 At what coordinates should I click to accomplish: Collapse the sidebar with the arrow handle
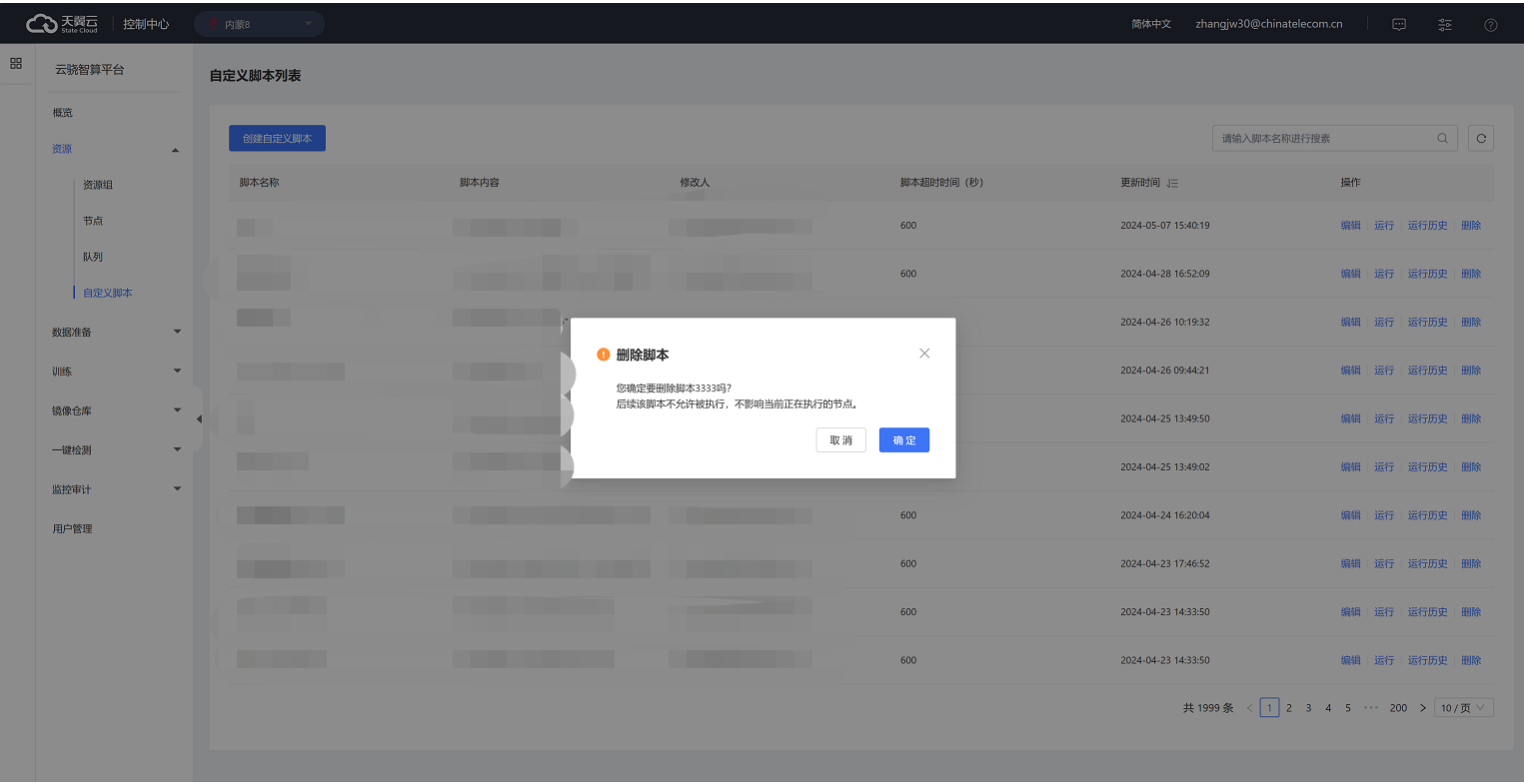tap(198, 418)
